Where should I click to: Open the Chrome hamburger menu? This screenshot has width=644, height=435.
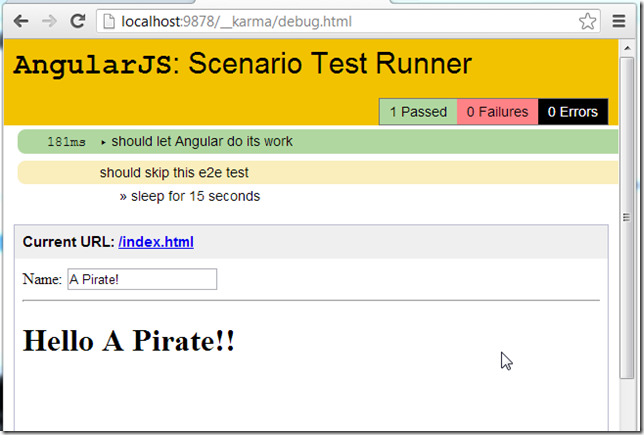coord(618,21)
